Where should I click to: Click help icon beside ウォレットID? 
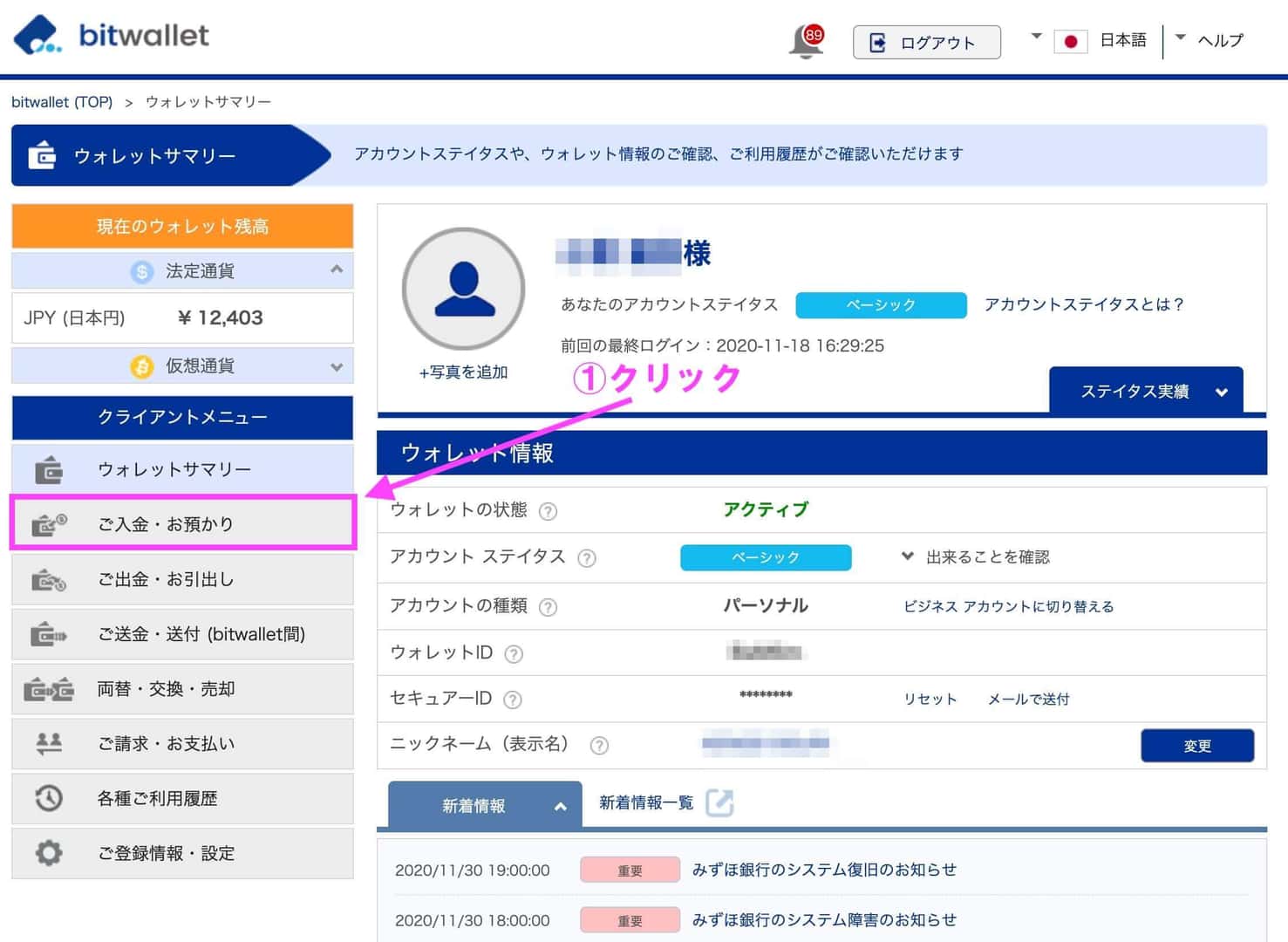coord(514,654)
